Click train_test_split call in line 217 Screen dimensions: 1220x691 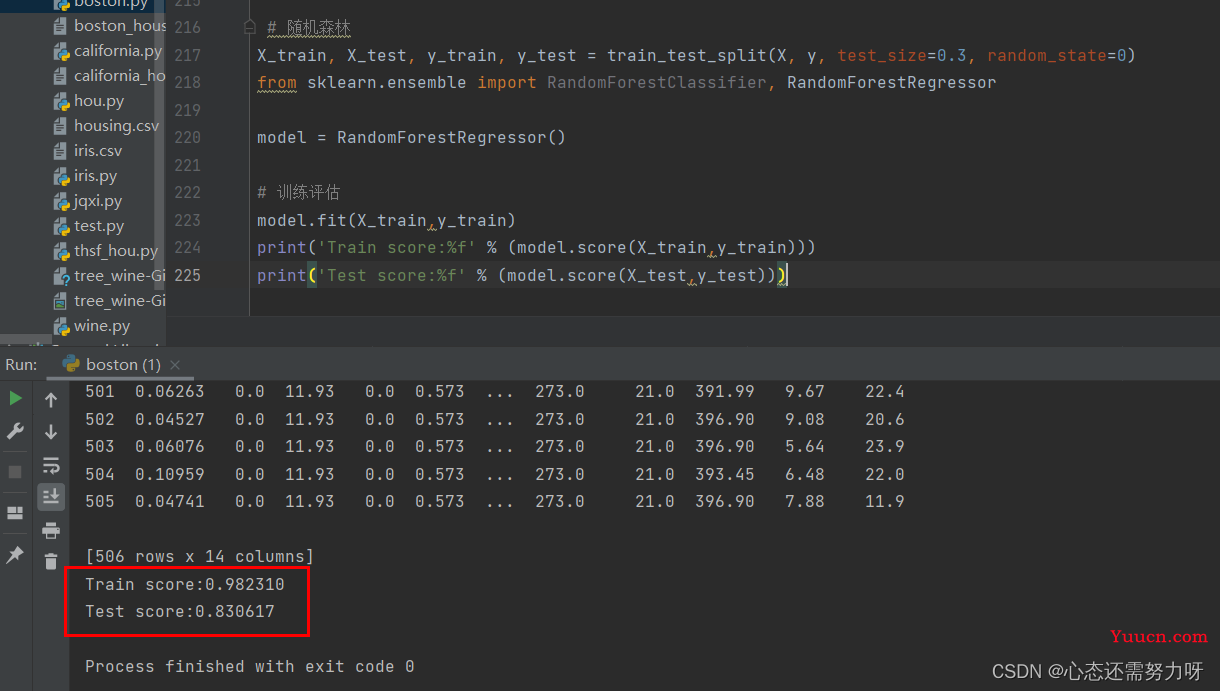(x=681, y=55)
